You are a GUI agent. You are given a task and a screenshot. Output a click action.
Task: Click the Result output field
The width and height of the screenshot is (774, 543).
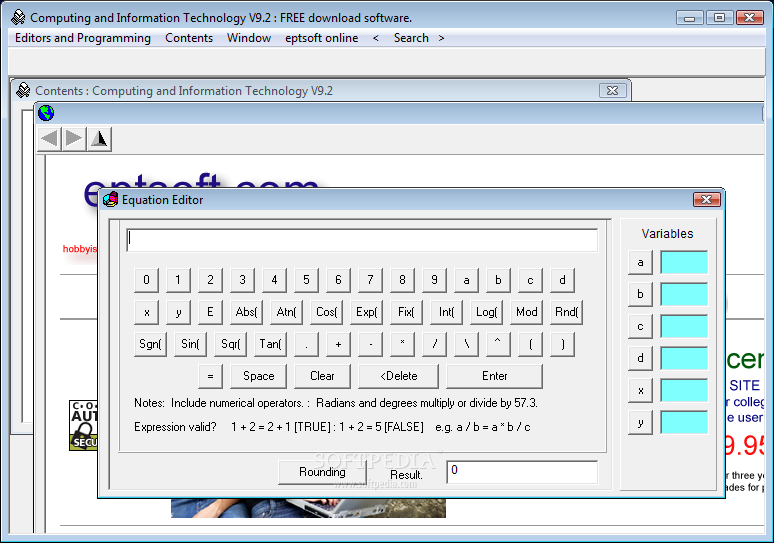point(522,472)
